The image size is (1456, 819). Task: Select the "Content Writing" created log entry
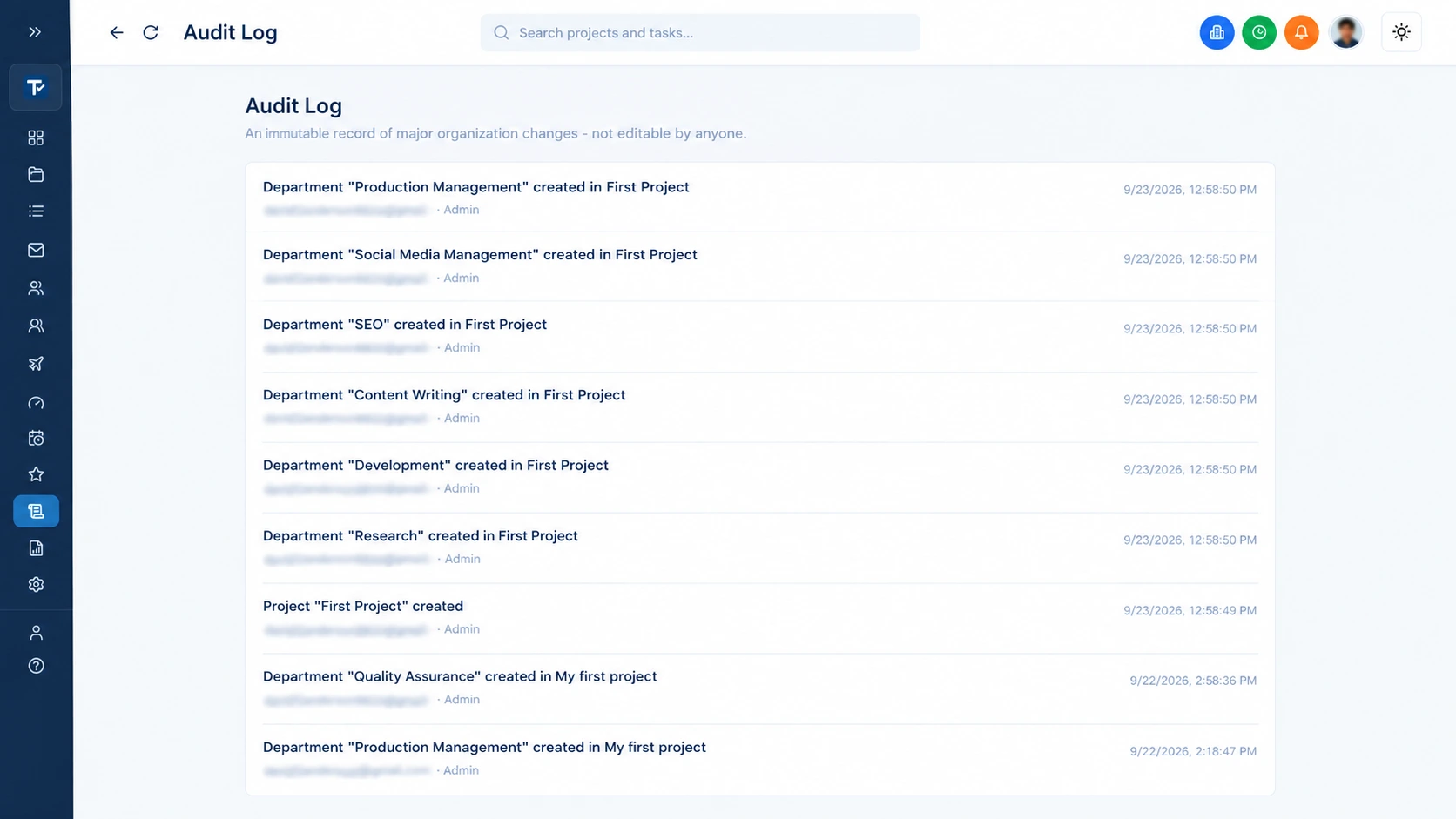pos(760,406)
